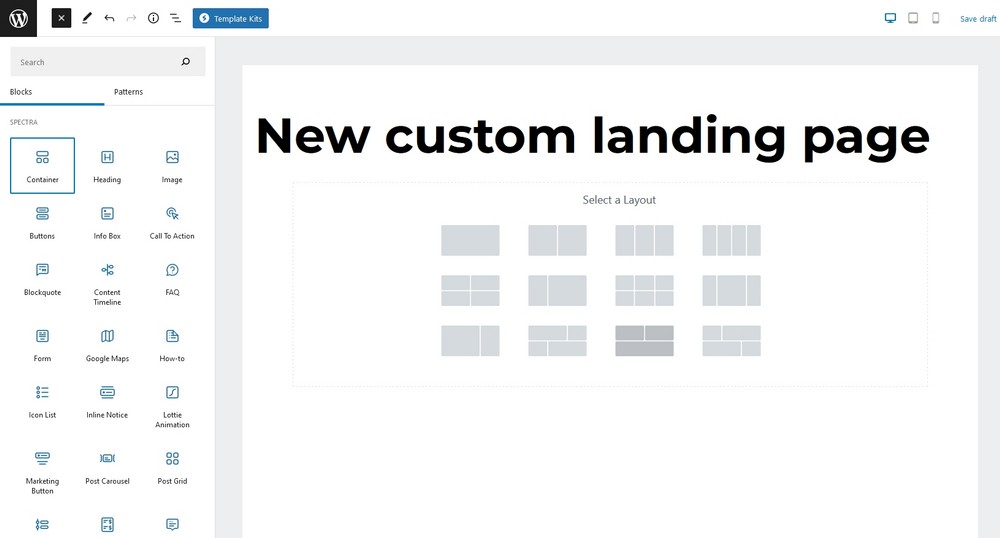1000x538 pixels.
Task: Edit the New custom landing page title
Action: click(592, 136)
